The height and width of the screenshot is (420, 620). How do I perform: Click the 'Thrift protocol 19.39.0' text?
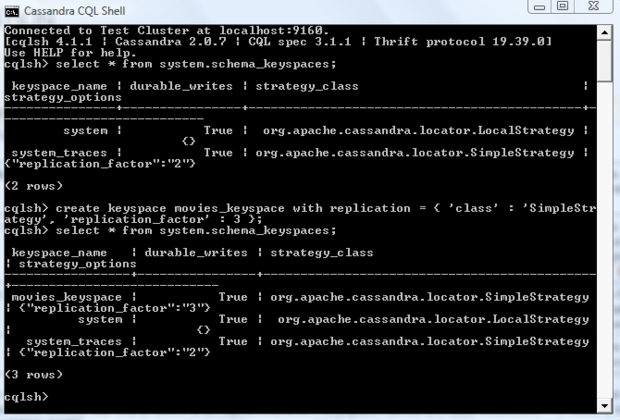(x=460, y=42)
